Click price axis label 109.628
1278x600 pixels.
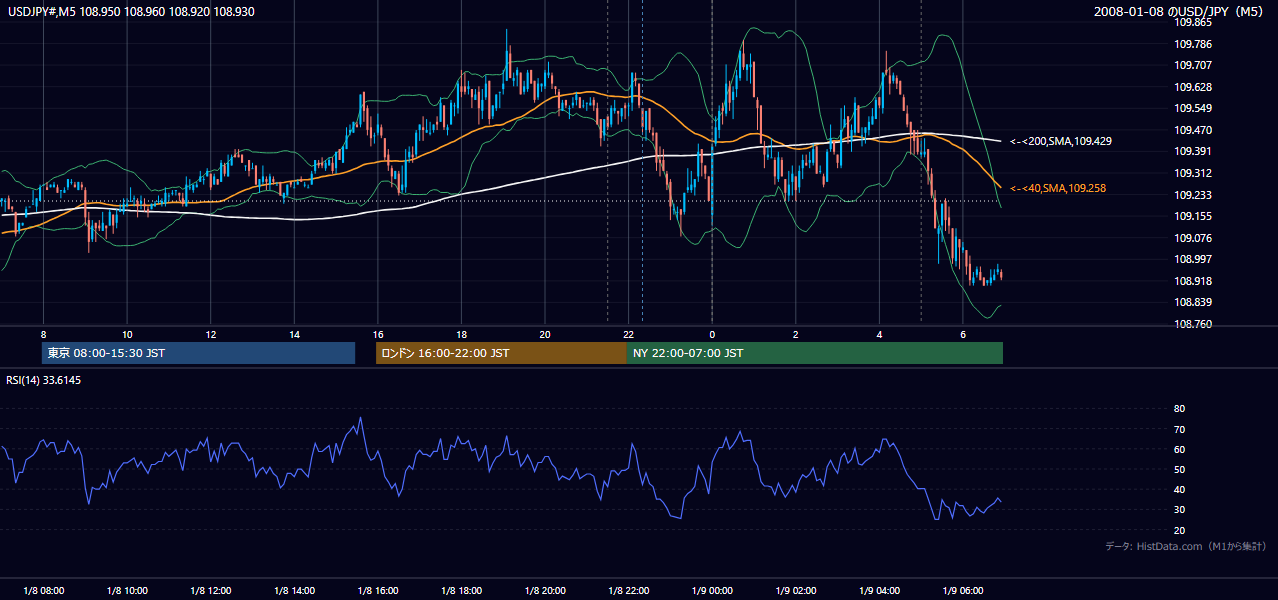click(x=1193, y=87)
